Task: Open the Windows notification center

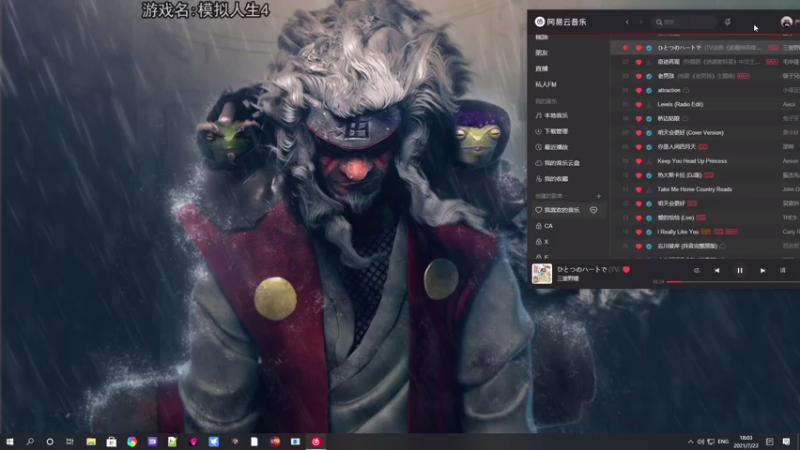Action: pos(786,441)
